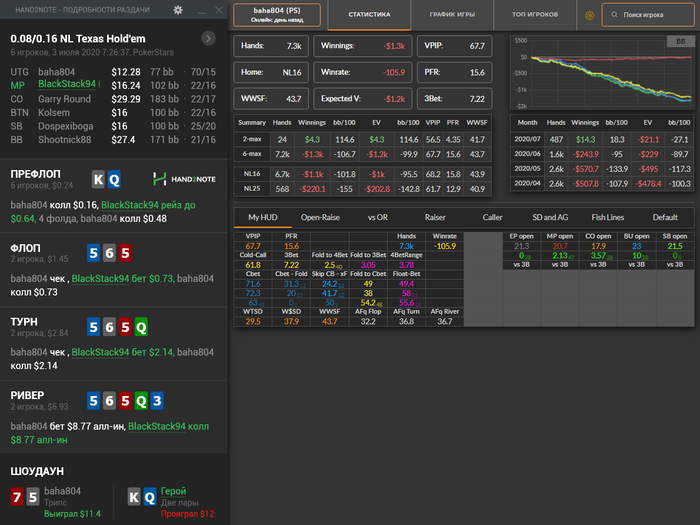Select the Open-Raise HUD tab
Viewport: 700px width, 525px height.
coord(318,217)
